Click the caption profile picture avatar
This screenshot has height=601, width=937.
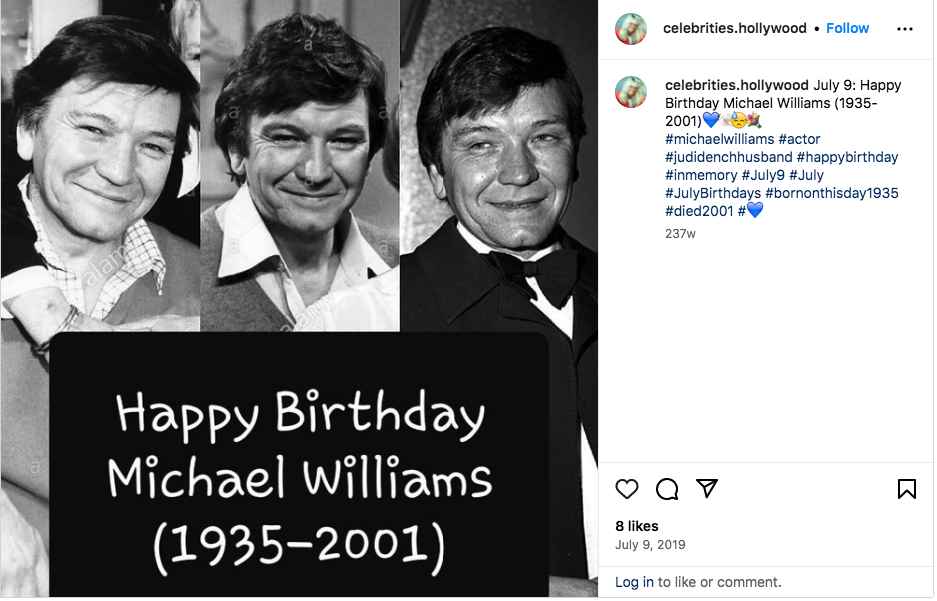pos(631,91)
